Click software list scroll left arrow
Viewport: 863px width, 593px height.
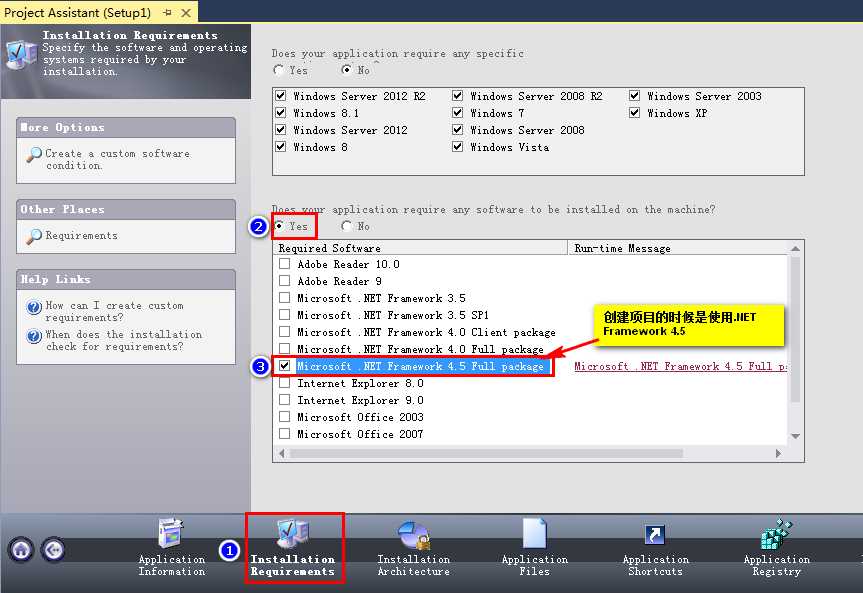tap(281, 454)
